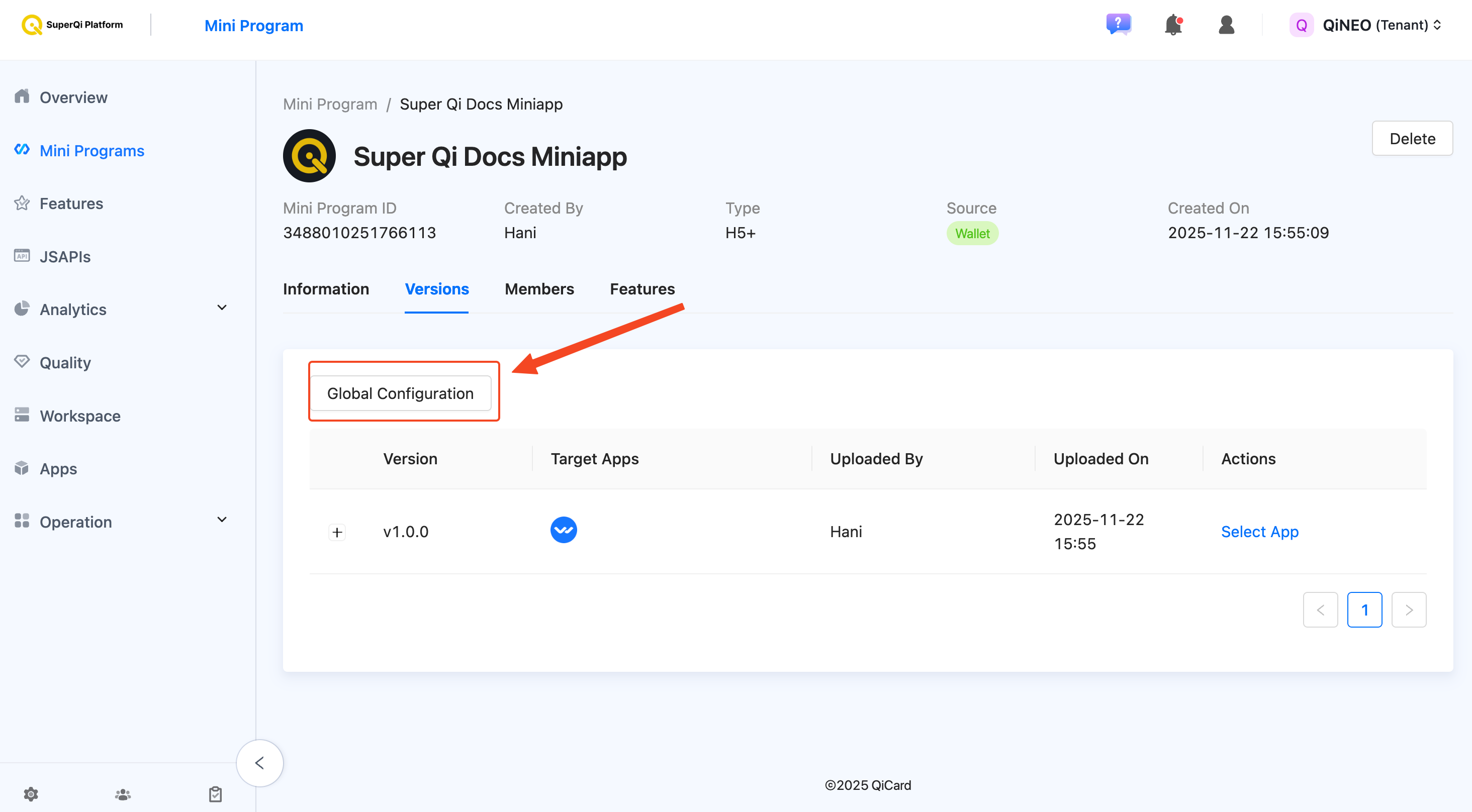Click the Mini Program header title

tap(254, 25)
